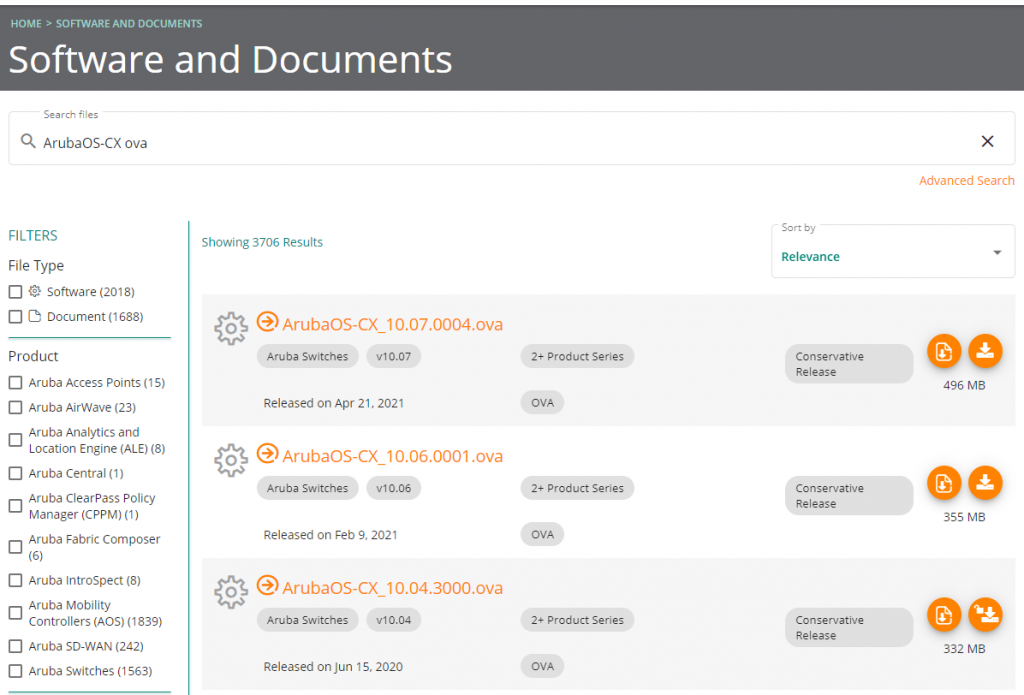
Task: Click the SOFTWARE AND DOCUMENTS breadcrumb
Action: pos(129,23)
